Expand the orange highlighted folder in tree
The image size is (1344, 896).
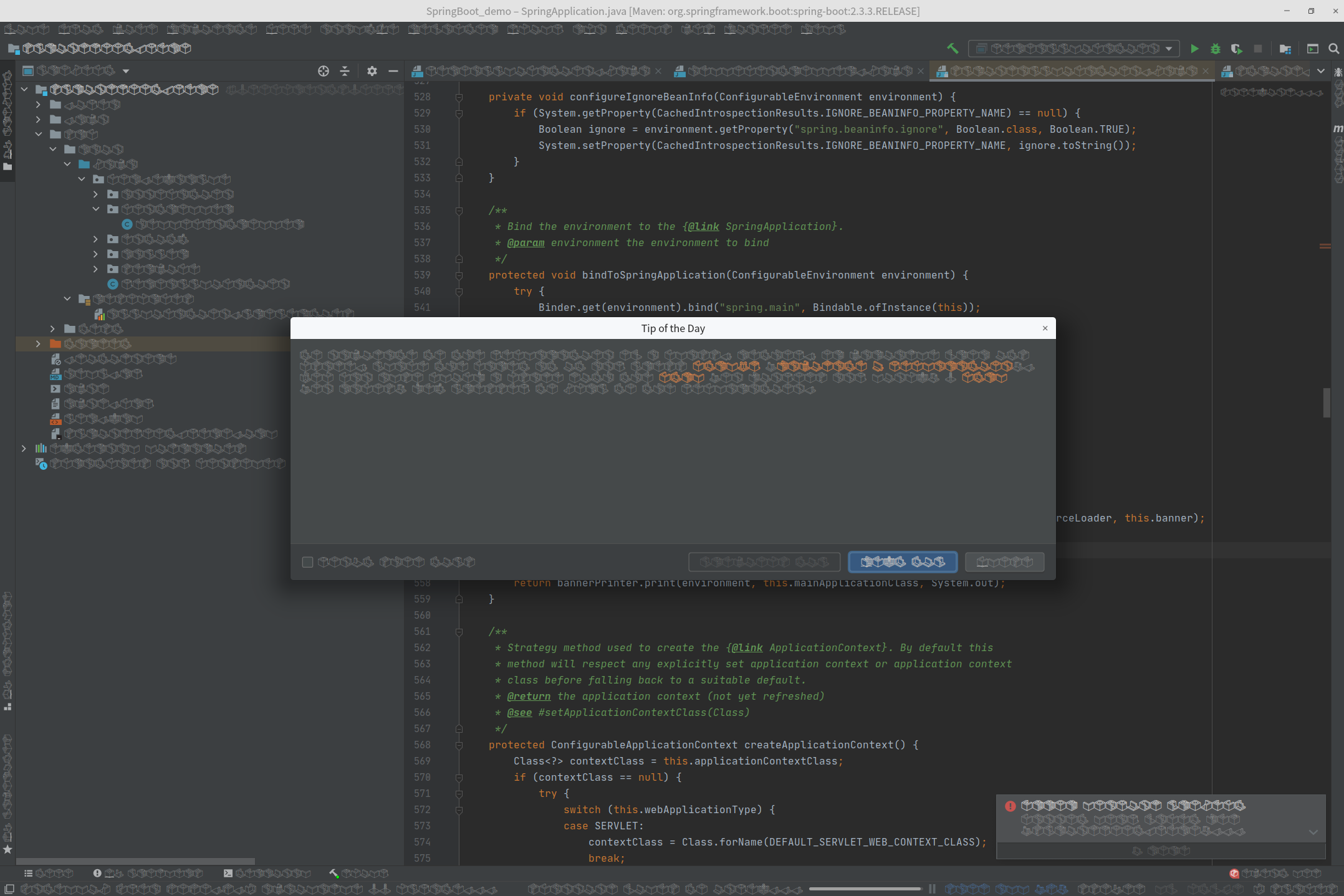coord(38,344)
